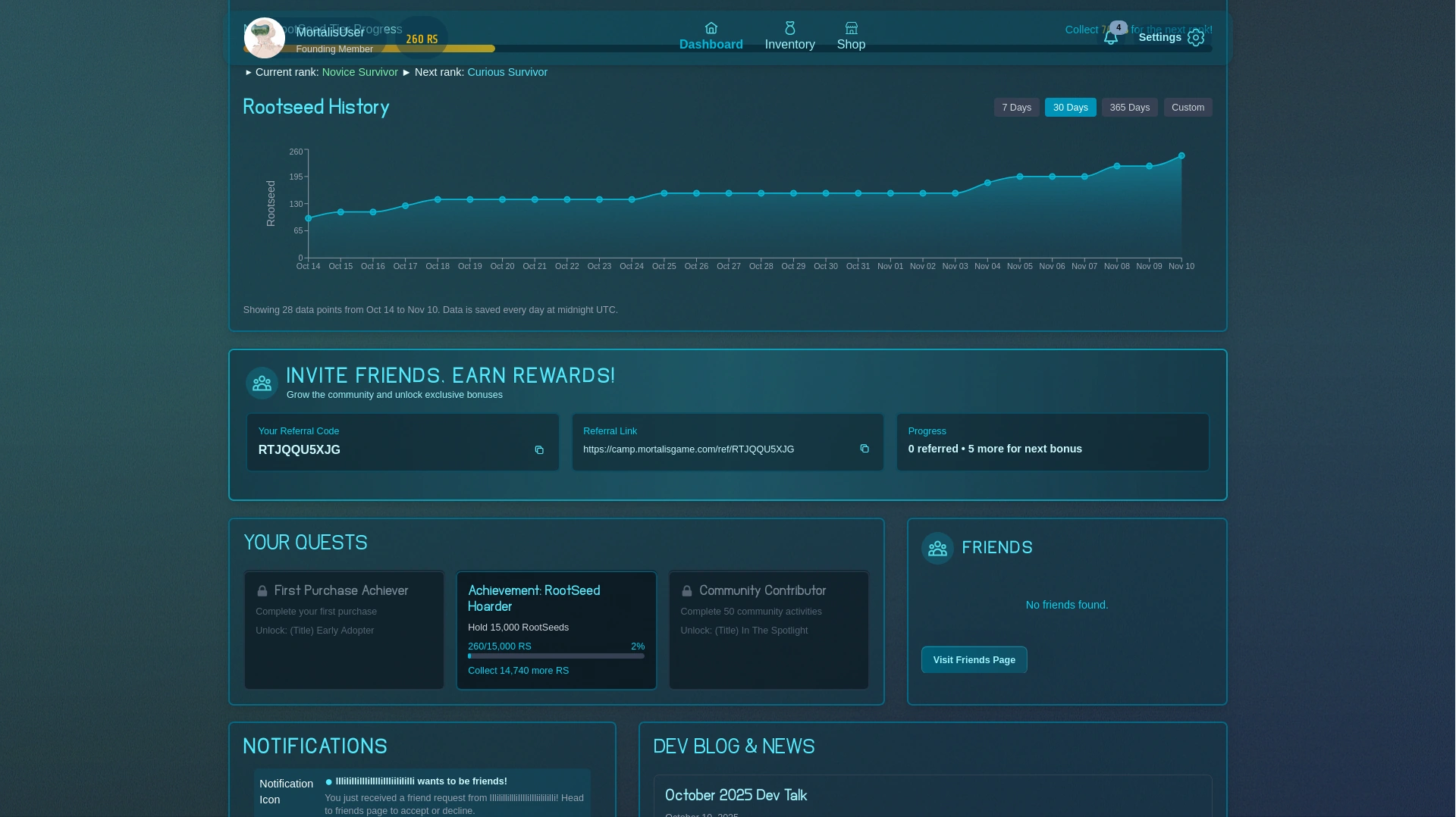Select the 30 Days history range
This screenshot has height=817, width=1456.
[1070, 108]
